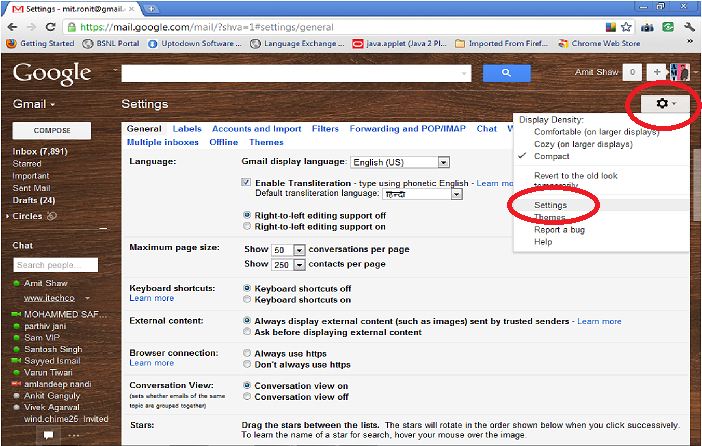Viewport: 702px width, 446px height.
Task: Switch to the Themes settings tab
Action: pyautogui.click(x=266, y=142)
